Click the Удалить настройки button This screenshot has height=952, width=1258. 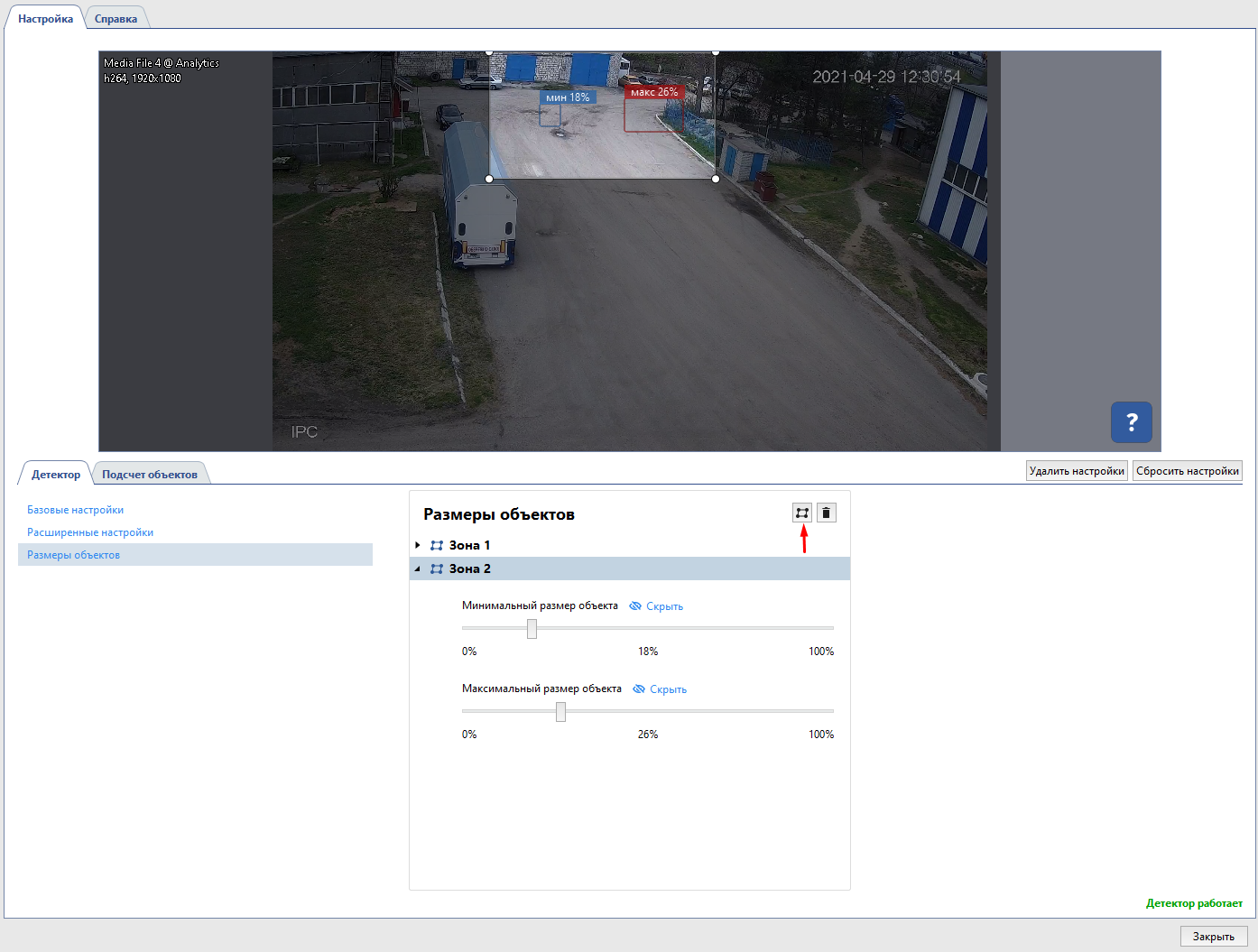point(1077,471)
